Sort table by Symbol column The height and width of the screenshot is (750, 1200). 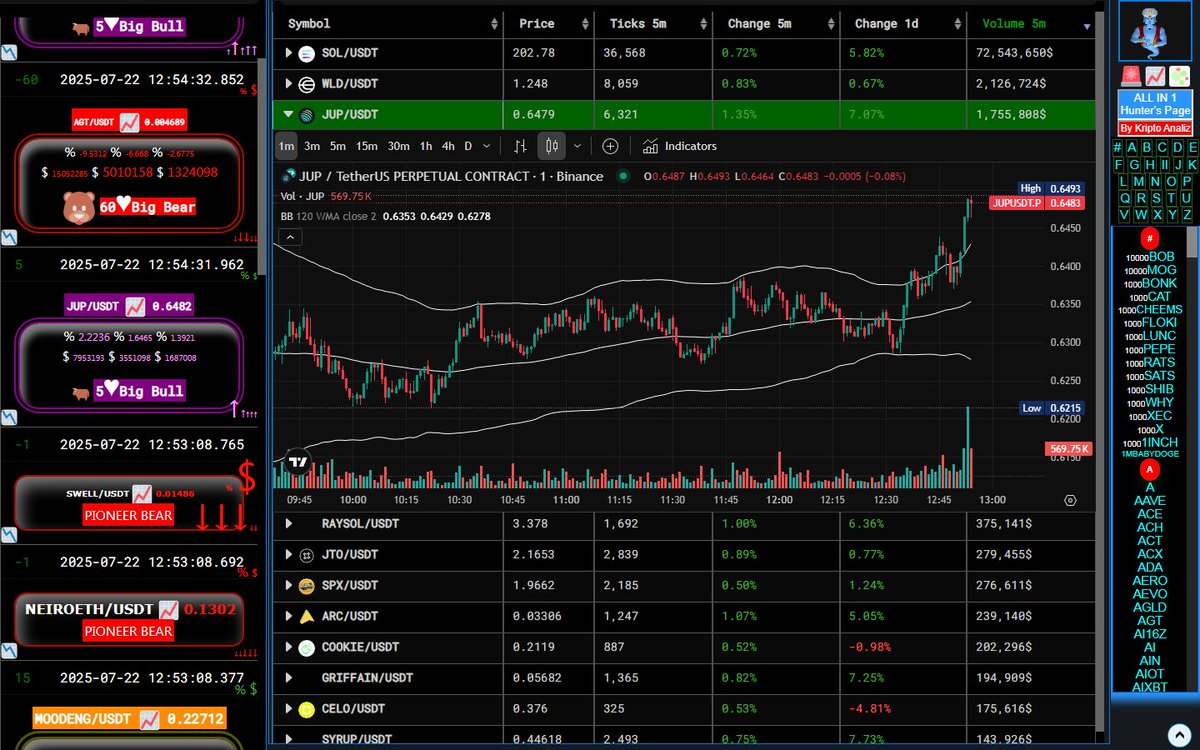388,23
